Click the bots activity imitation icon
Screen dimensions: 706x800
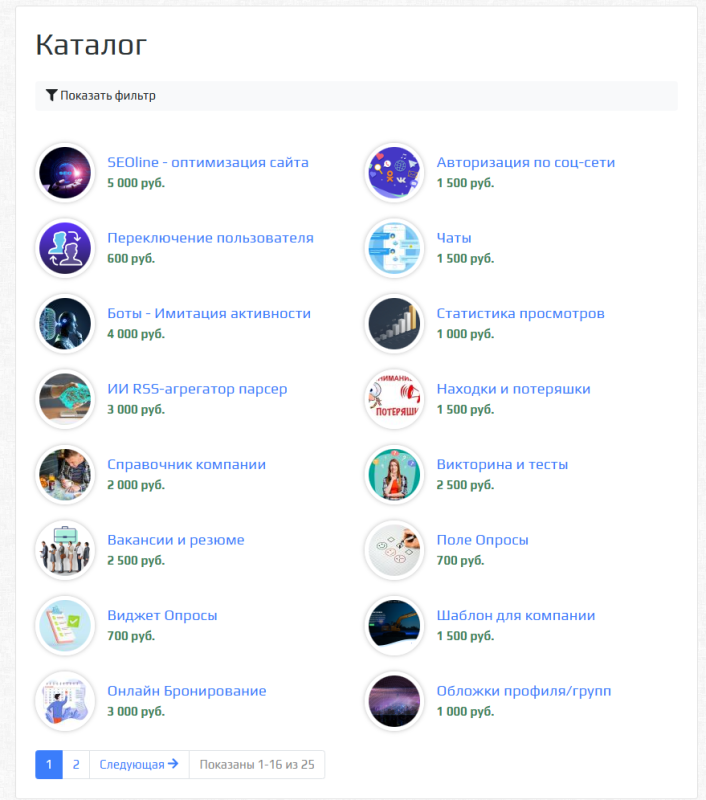click(65, 323)
